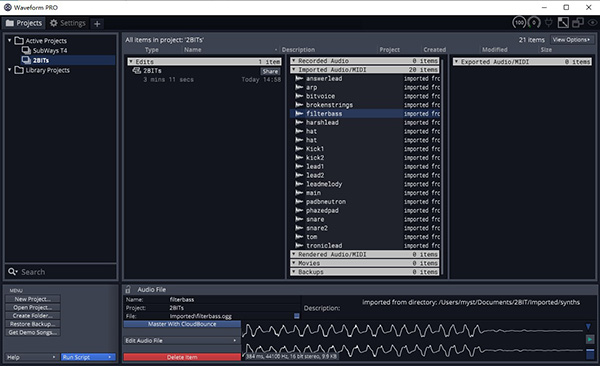
Task: Open the Edit Audio File dropdown
Action: (x=182, y=340)
